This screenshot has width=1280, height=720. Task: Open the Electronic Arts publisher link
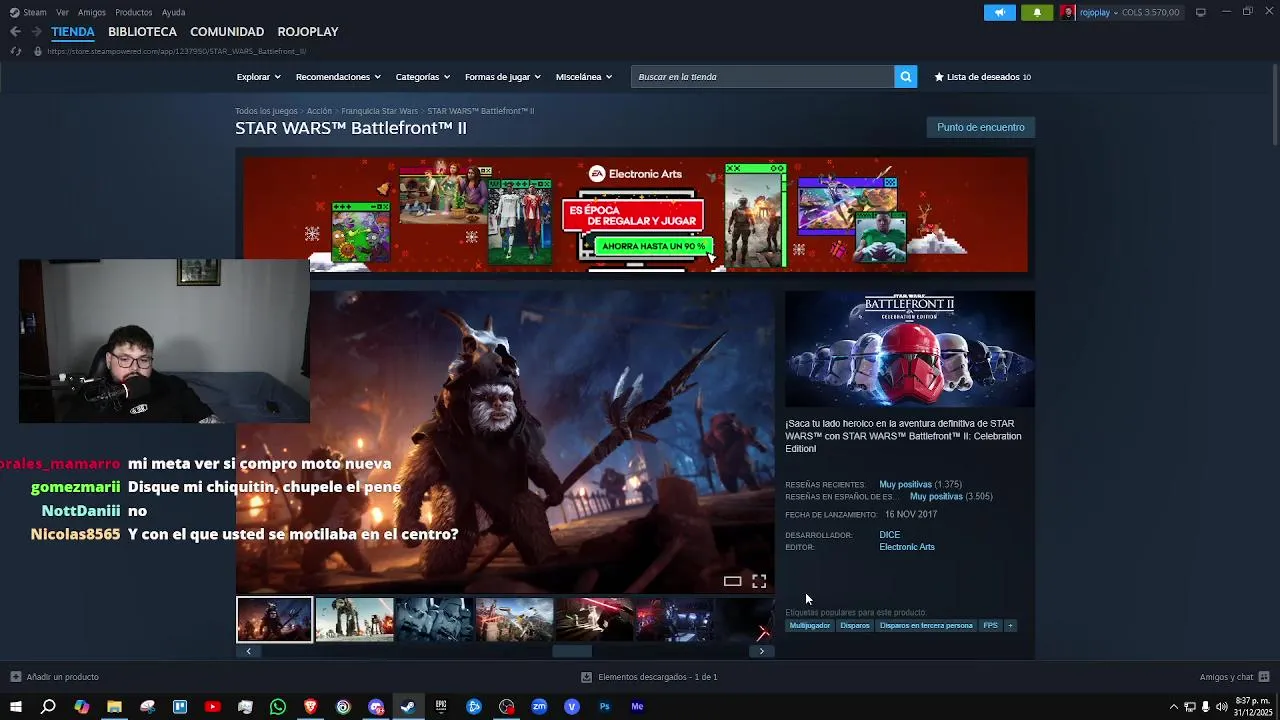tap(907, 547)
